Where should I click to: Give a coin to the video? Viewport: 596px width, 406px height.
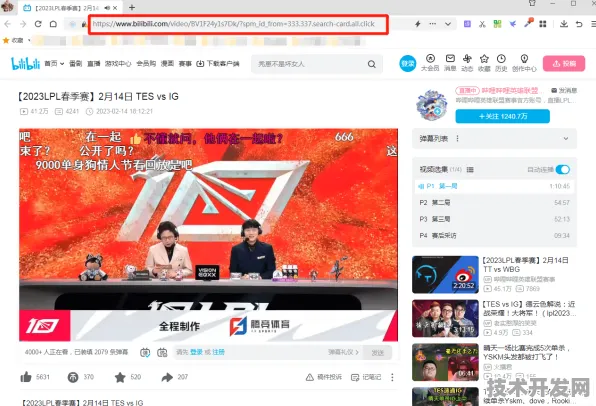(x=73, y=377)
